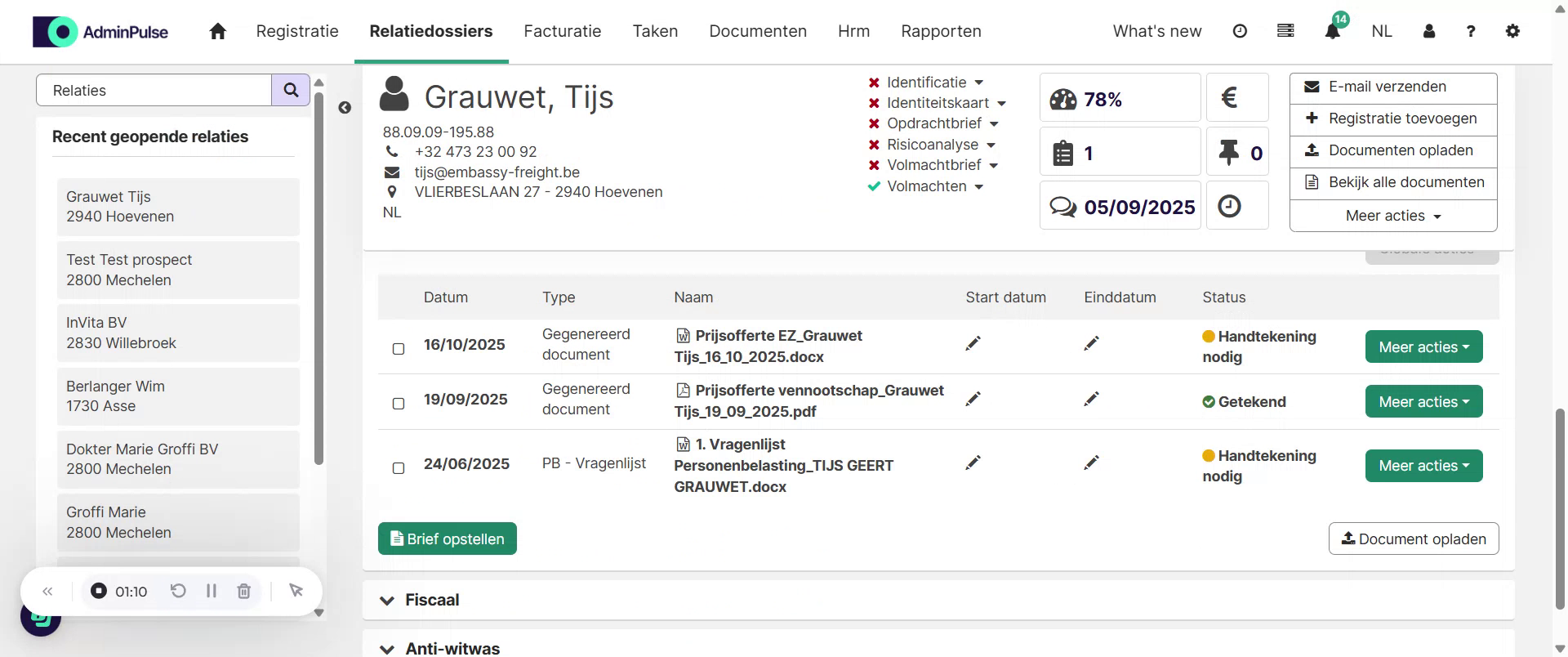Tick checkbox for 19/09/2025 document row

(399, 404)
